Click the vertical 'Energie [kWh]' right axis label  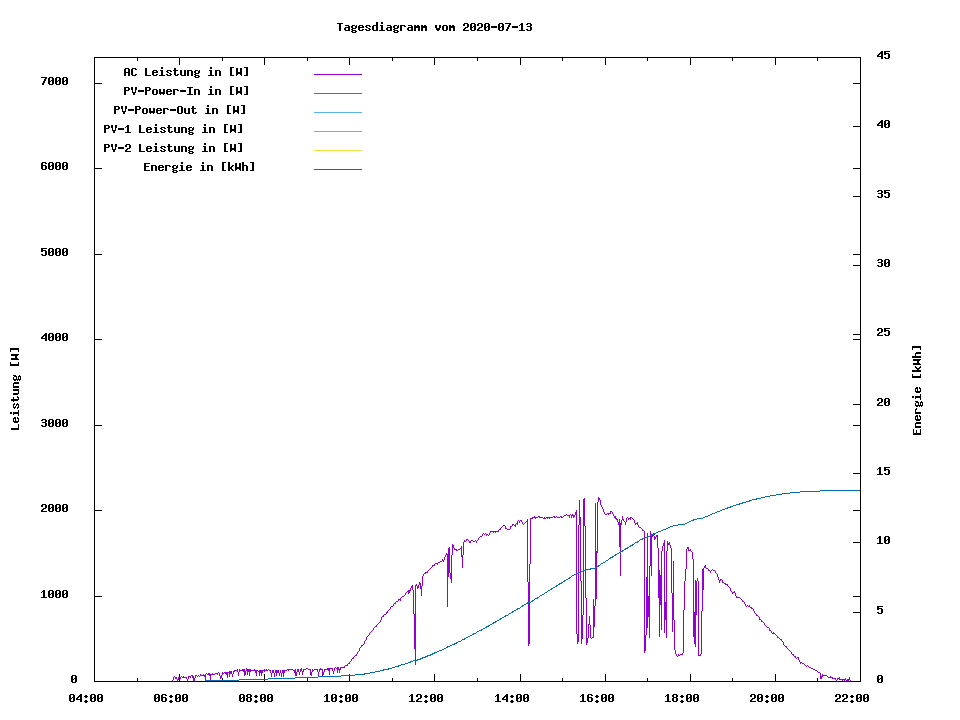pos(917,390)
